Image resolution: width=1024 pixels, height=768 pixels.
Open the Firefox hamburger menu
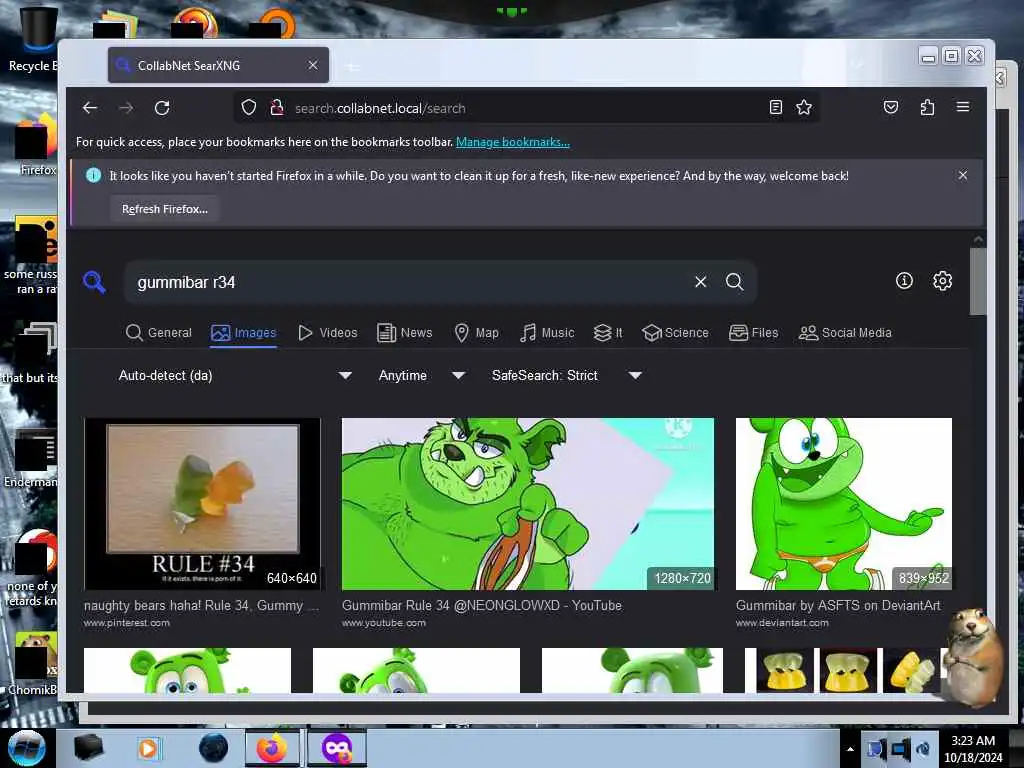[x=963, y=106]
